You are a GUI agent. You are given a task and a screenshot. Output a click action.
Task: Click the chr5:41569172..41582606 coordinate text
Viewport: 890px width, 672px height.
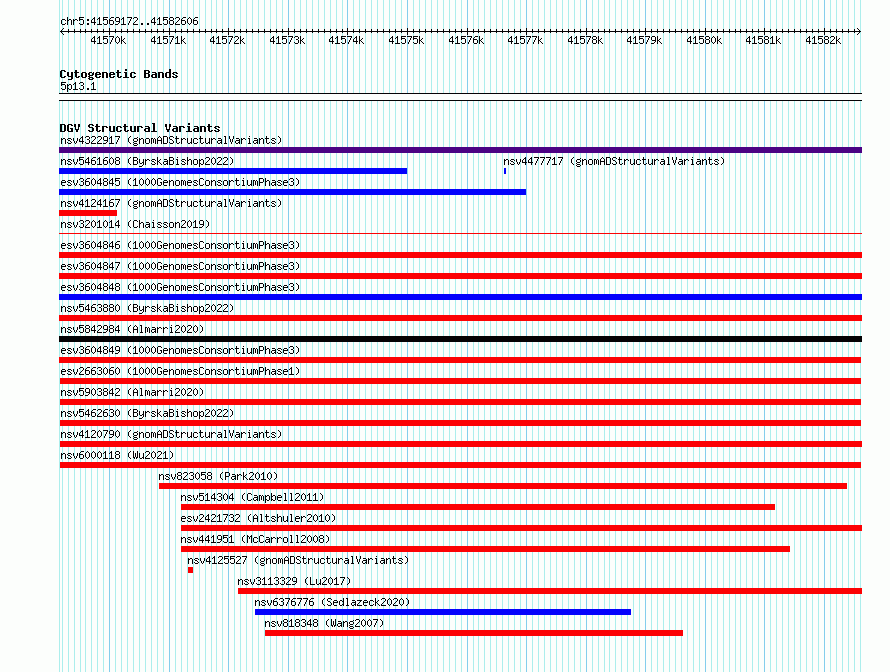[129, 21]
